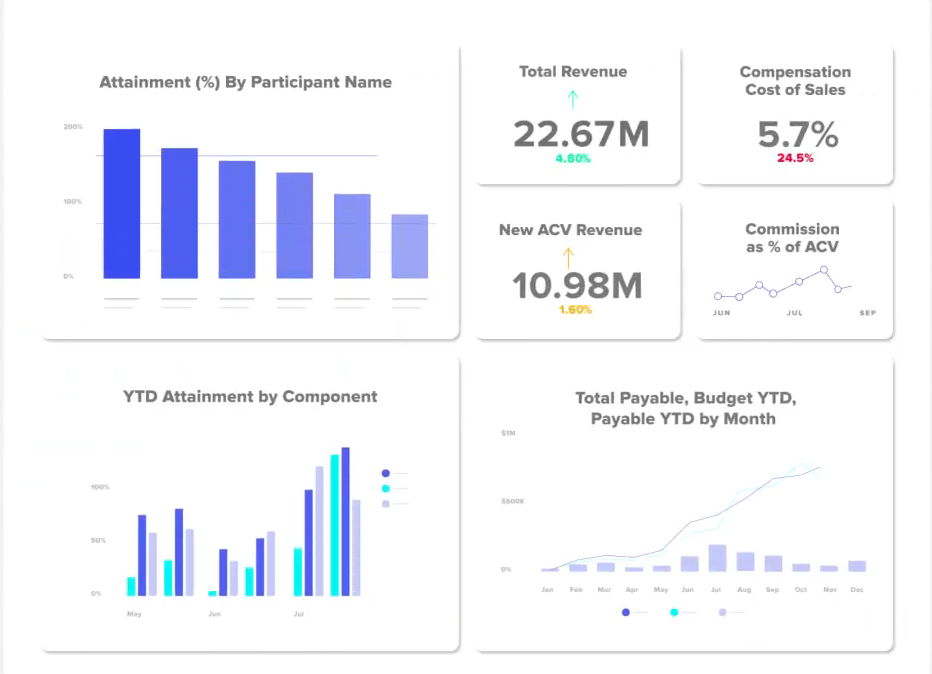Click the lavender legend dot below Total Payable chart
The image size is (932, 674).
tap(722, 612)
